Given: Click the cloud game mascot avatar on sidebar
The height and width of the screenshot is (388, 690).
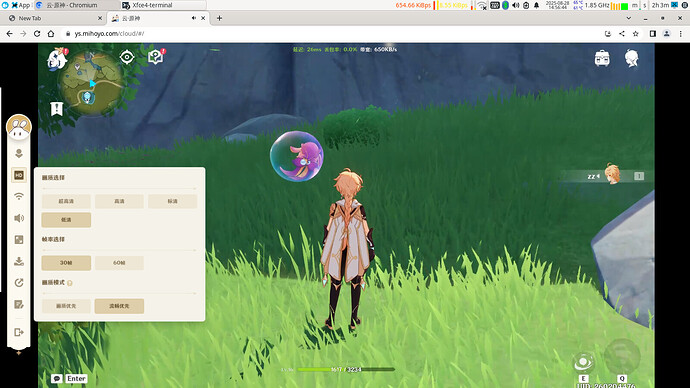Looking at the screenshot, I should pyautogui.click(x=19, y=127).
